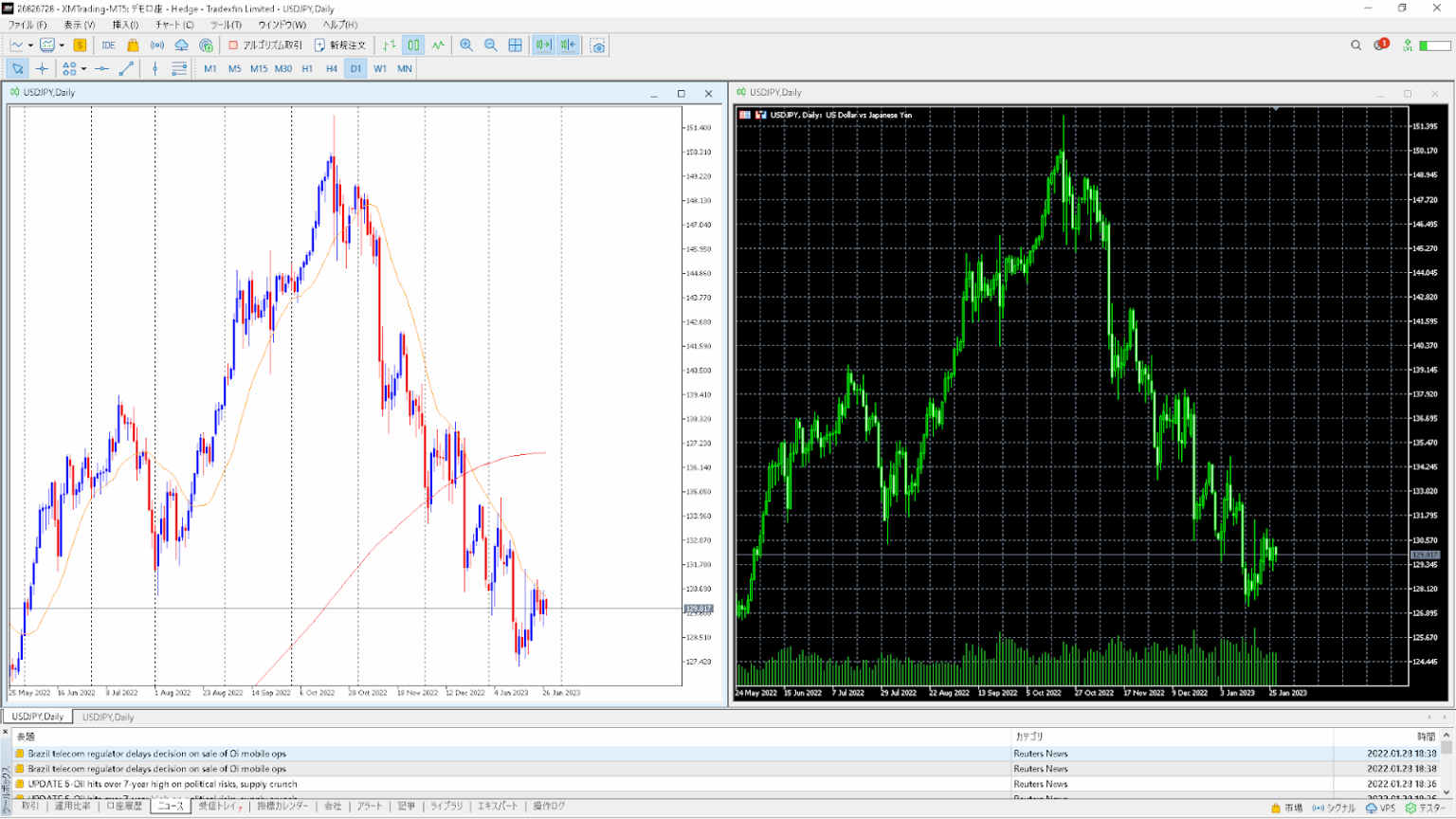Viewport: 1456px width, 819px height.
Task: Click the chart screenshot camera icon
Action: point(597,45)
